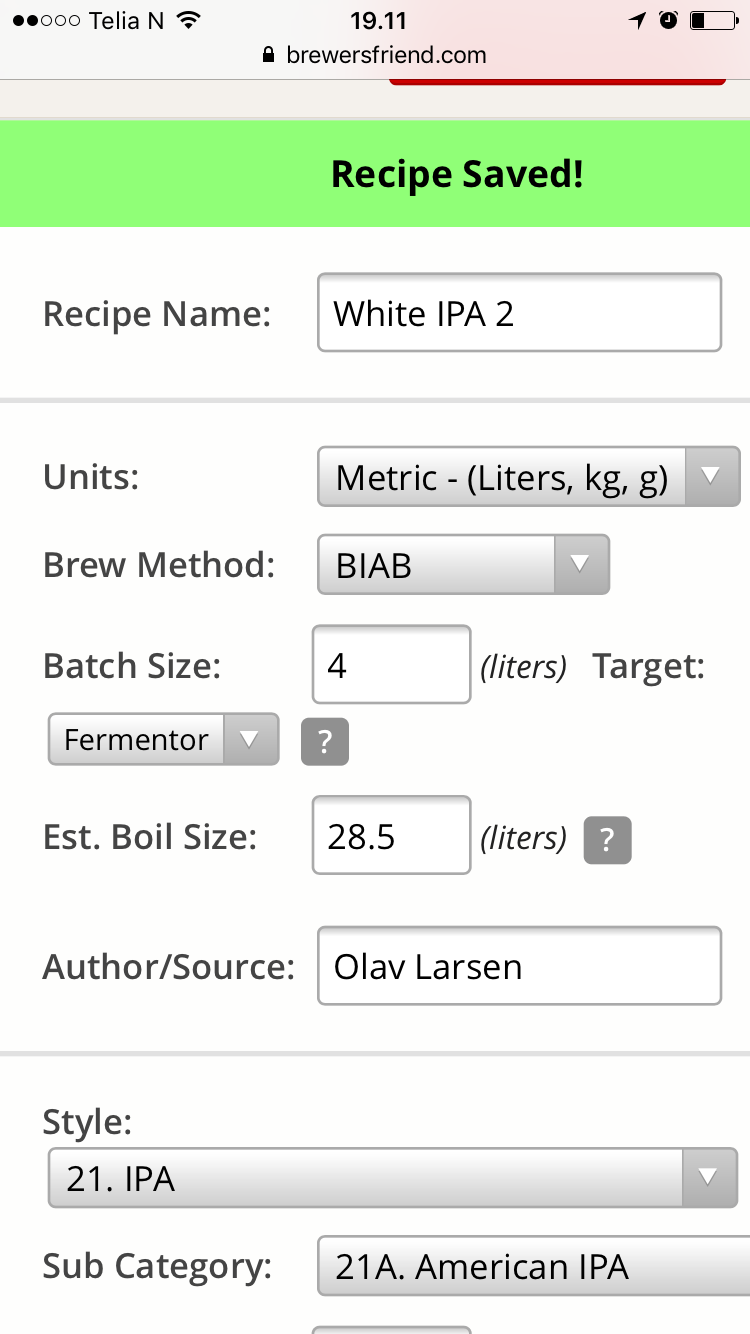
Task: Tap the Wi-Fi icon in status bar
Action: (x=187, y=20)
